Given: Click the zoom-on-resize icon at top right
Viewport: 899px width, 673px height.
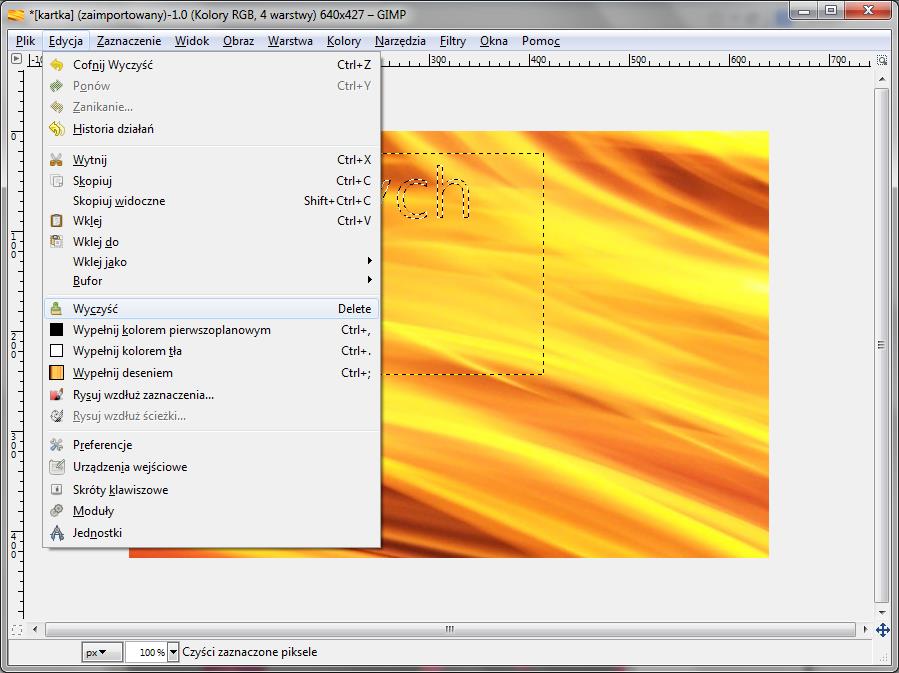Looking at the screenshot, I should click(882, 60).
